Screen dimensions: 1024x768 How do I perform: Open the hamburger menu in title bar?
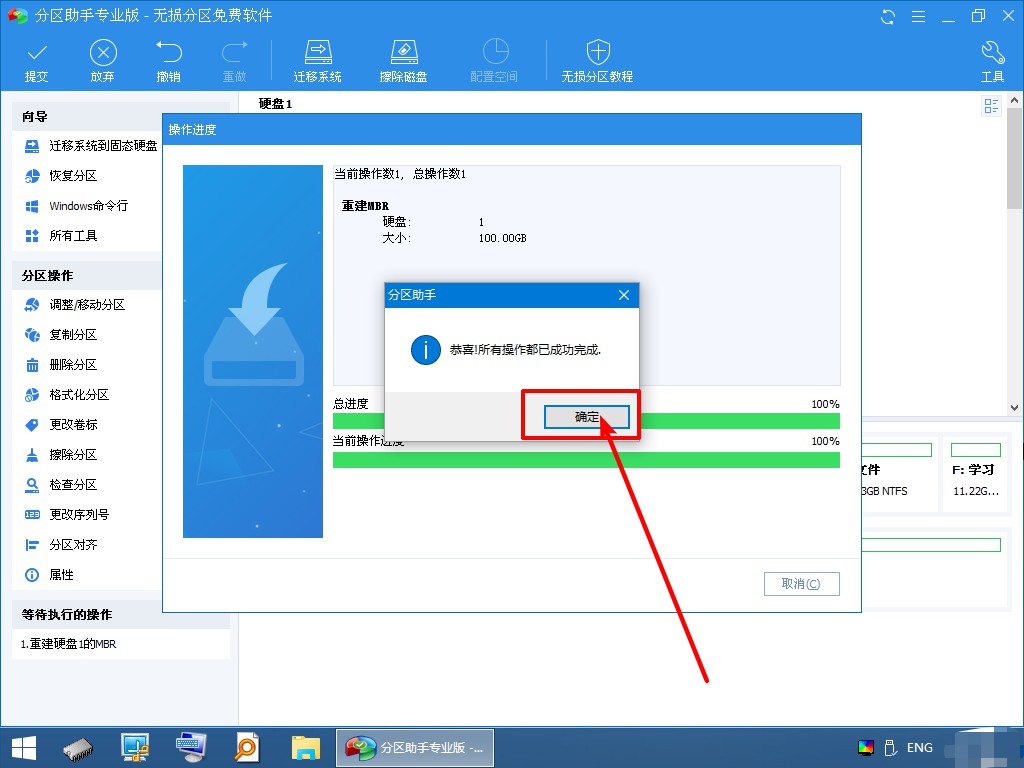tap(918, 16)
